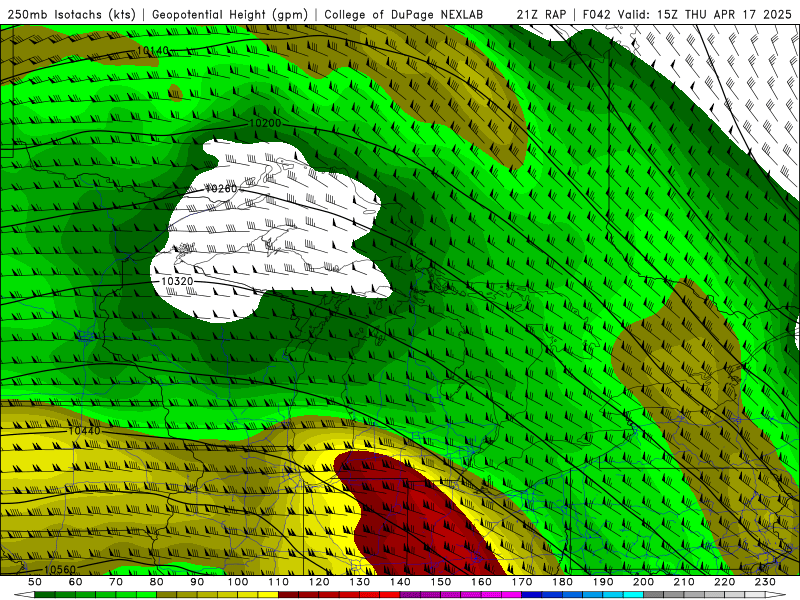Click the dark red swatch just after 110

click(289, 595)
